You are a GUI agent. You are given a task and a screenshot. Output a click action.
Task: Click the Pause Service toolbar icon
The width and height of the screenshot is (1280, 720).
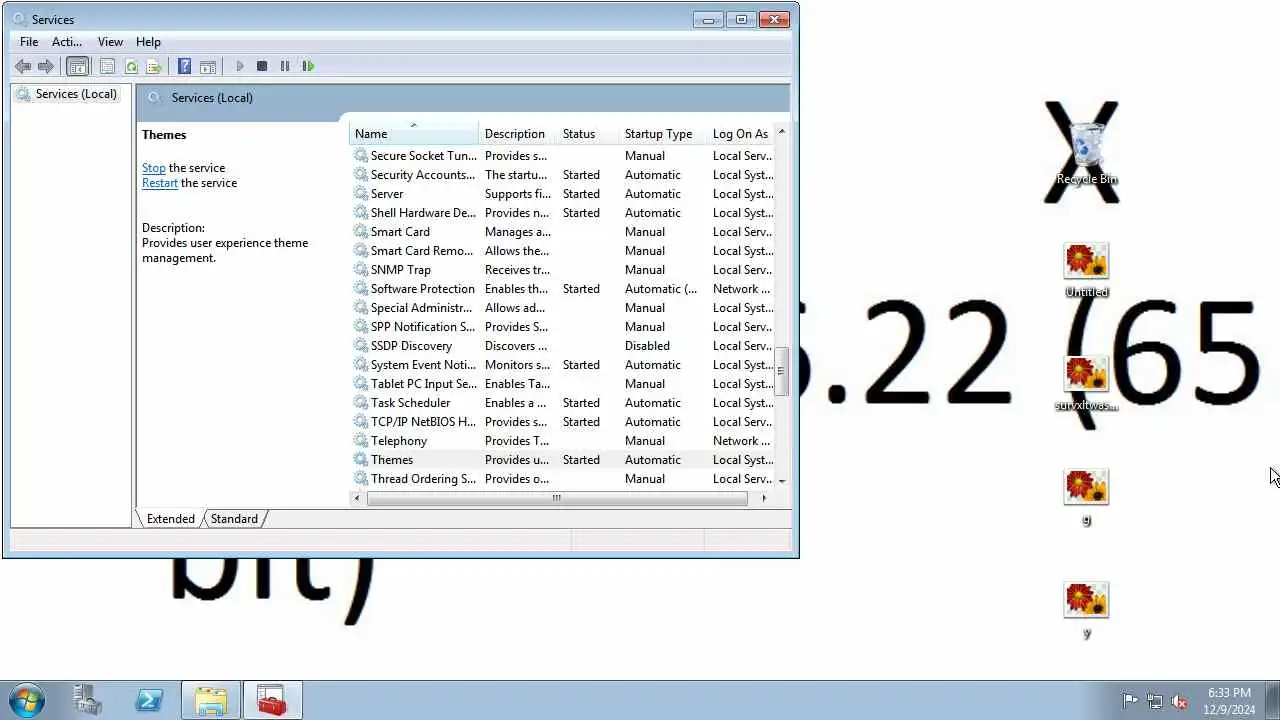(285, 66)
